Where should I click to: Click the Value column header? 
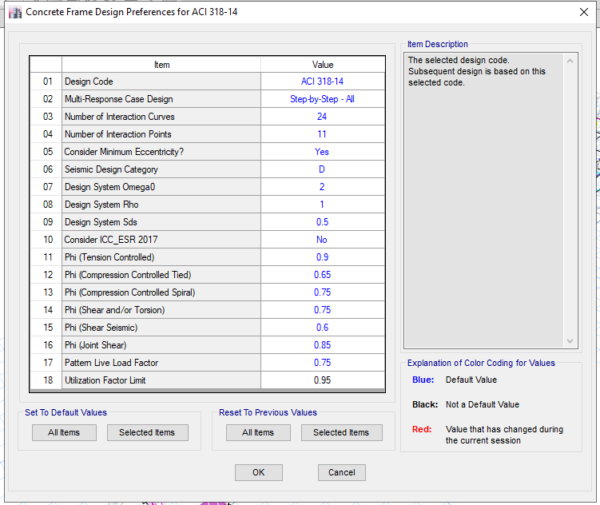pos(323,65)
